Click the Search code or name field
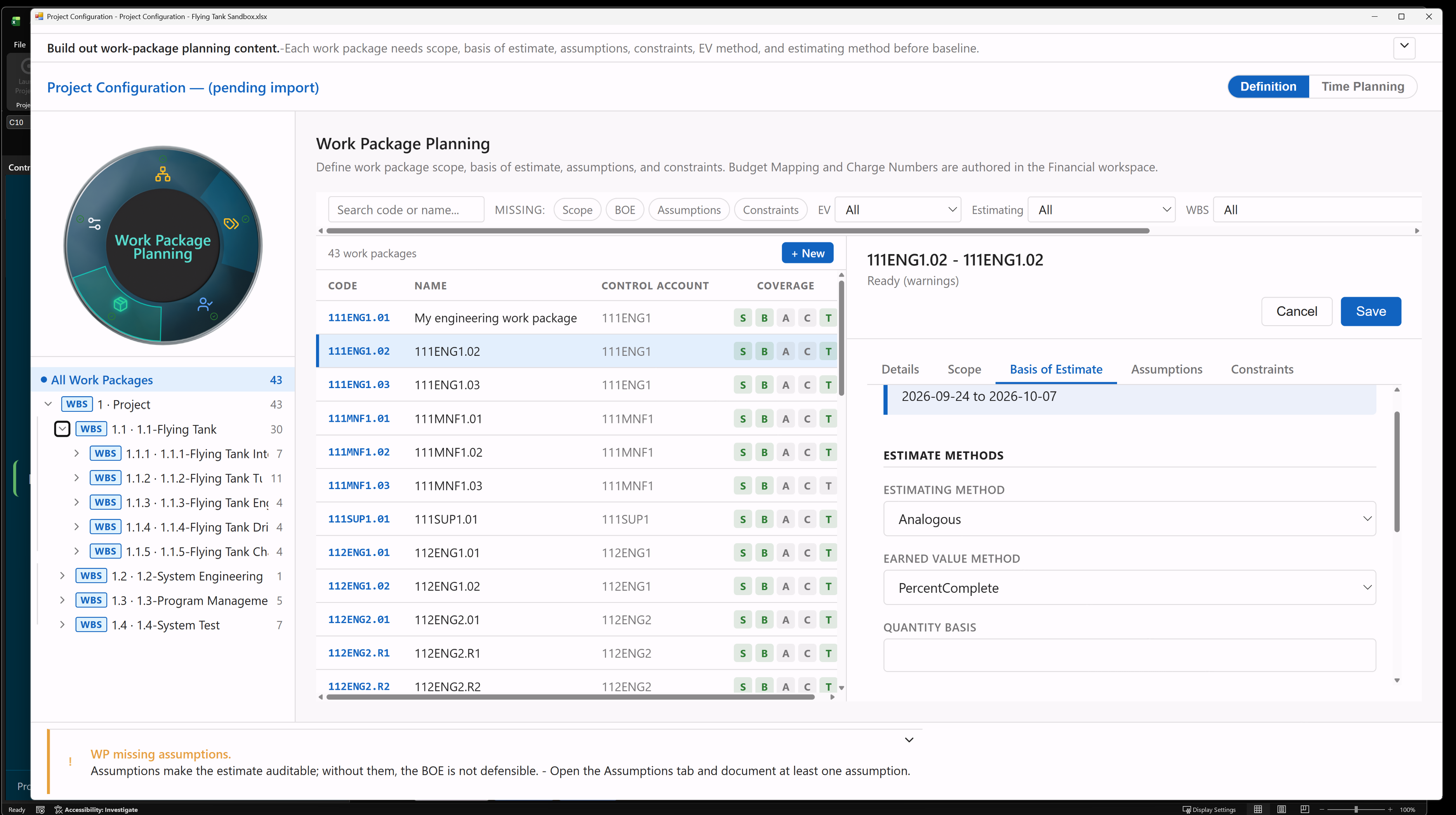This screenshot has width=1456, height=815. coord(406,210)
